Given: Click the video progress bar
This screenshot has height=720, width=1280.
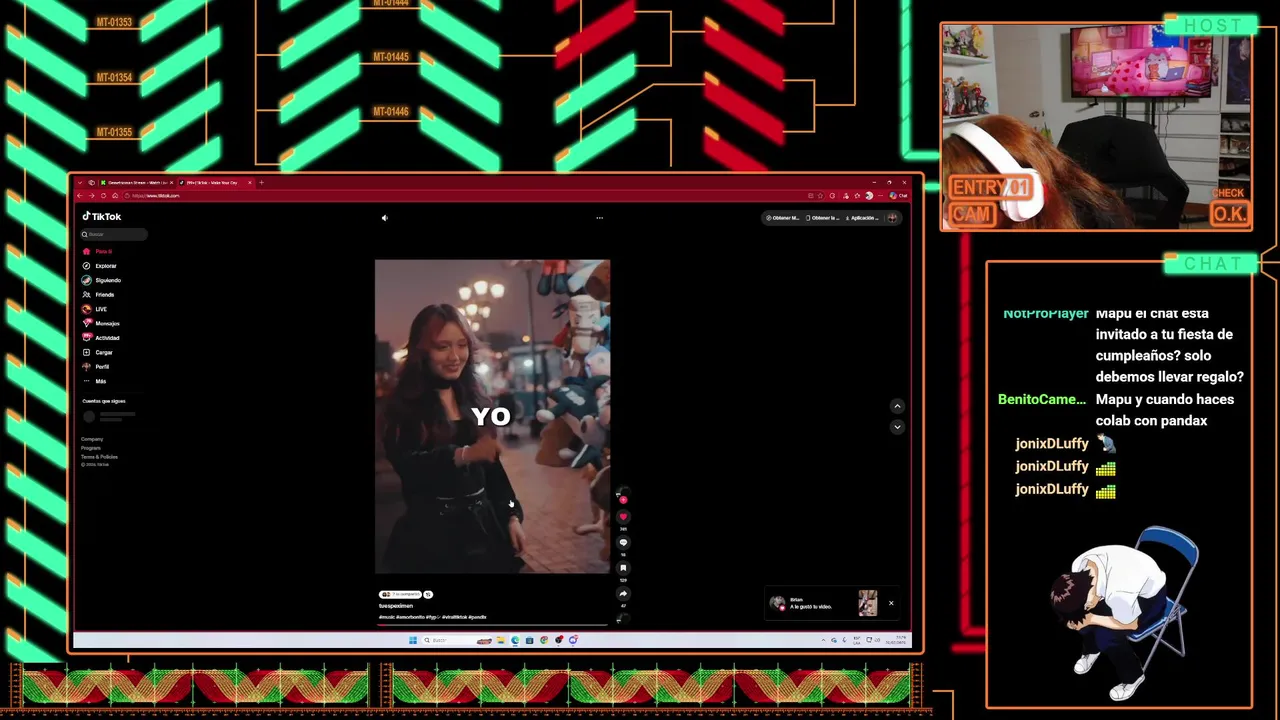Looking at the screenshot, I should [492, 624].
